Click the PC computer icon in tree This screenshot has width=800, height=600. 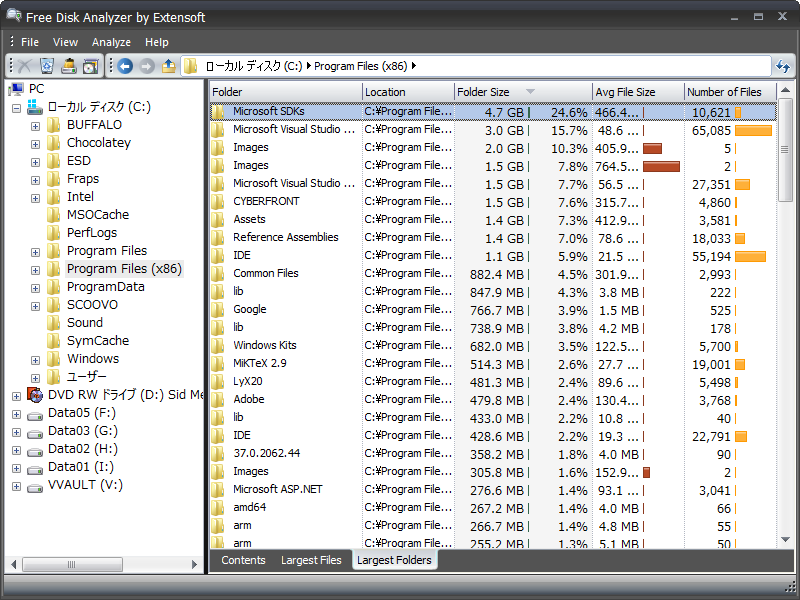(x=16, y=89)
